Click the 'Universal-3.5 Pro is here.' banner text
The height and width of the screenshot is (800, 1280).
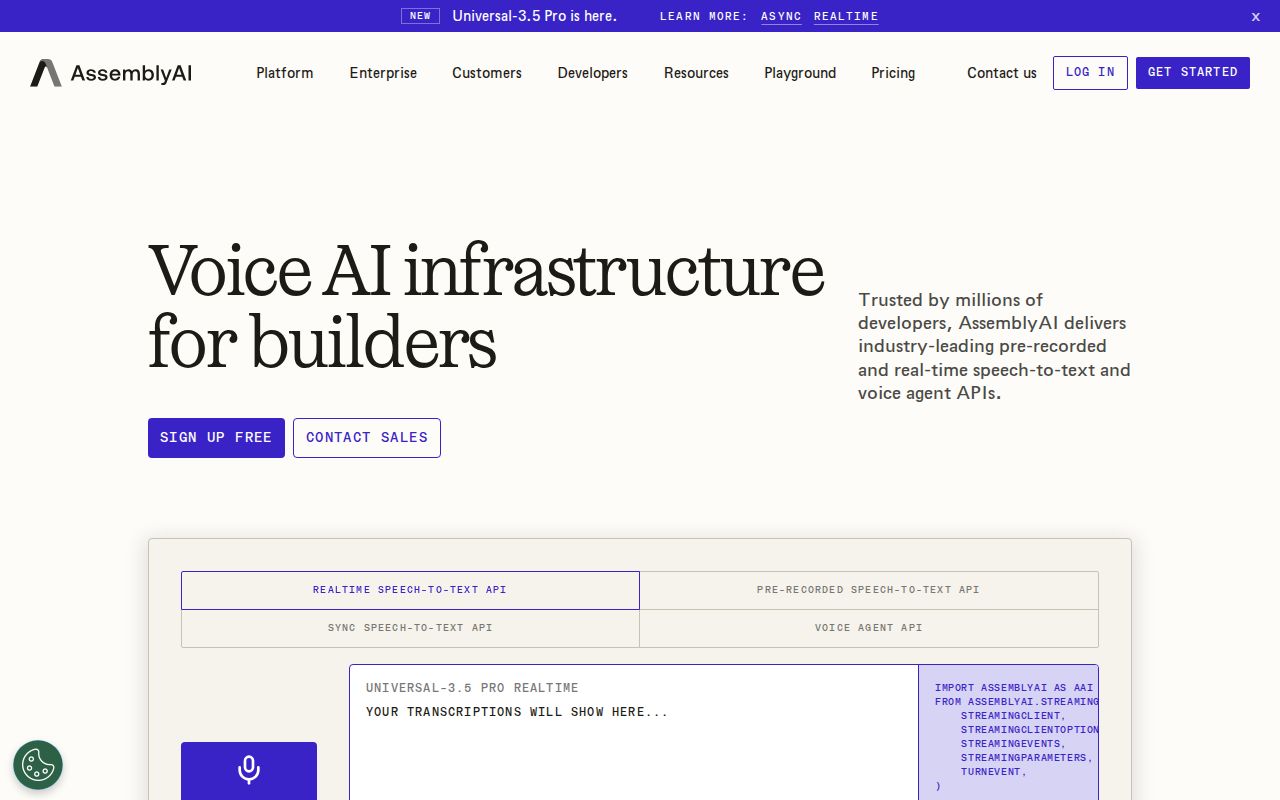534,16
